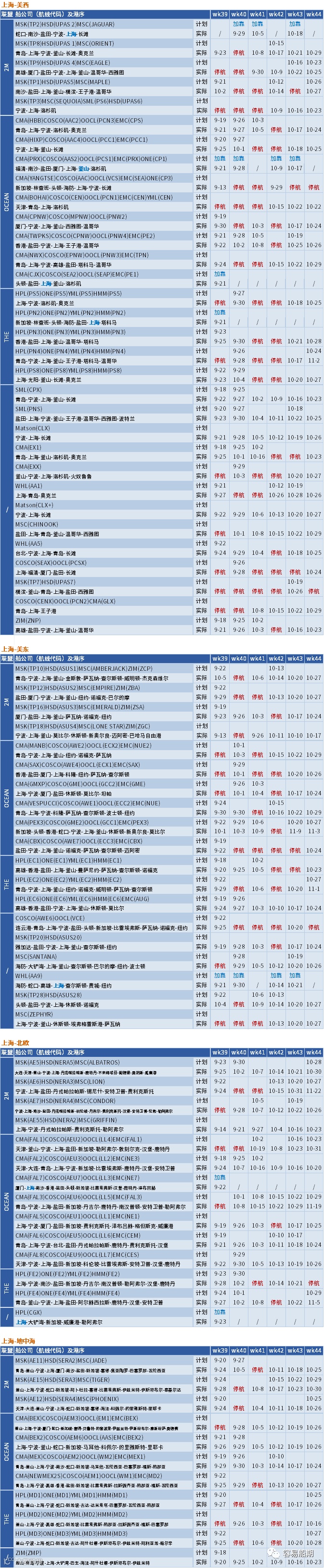This screenshot has height=1568, width=324.
Task: Click the OCEAN alliance cell in 上海-美东 table
Action: click(7, 798)
